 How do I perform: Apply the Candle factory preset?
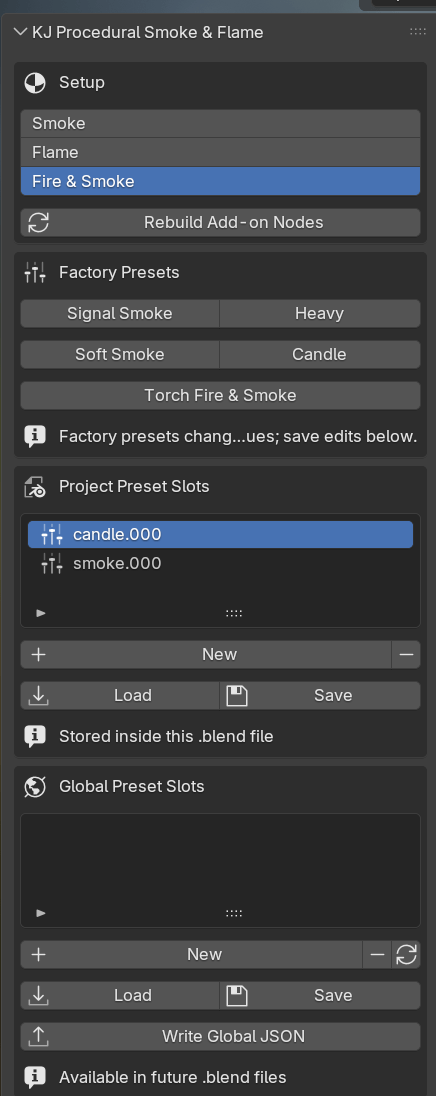point(319,354)
